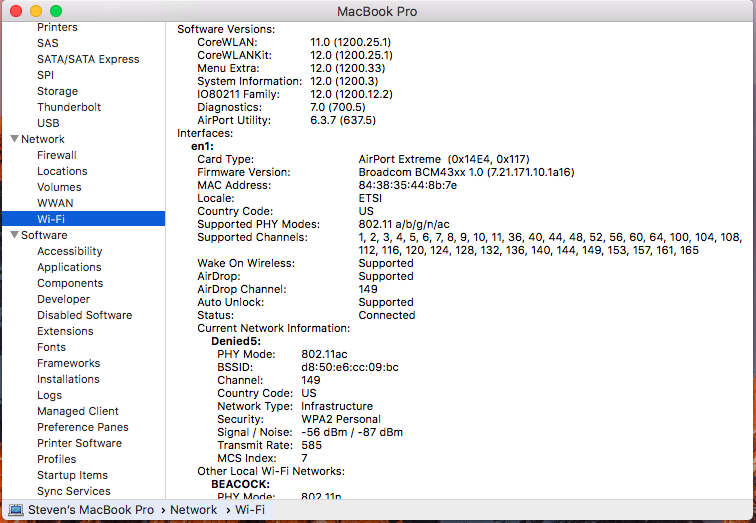Click the Menu Extra version 12.0 (1200.33)
Viewport: 756px width, 523px height.
click(348, 68)
